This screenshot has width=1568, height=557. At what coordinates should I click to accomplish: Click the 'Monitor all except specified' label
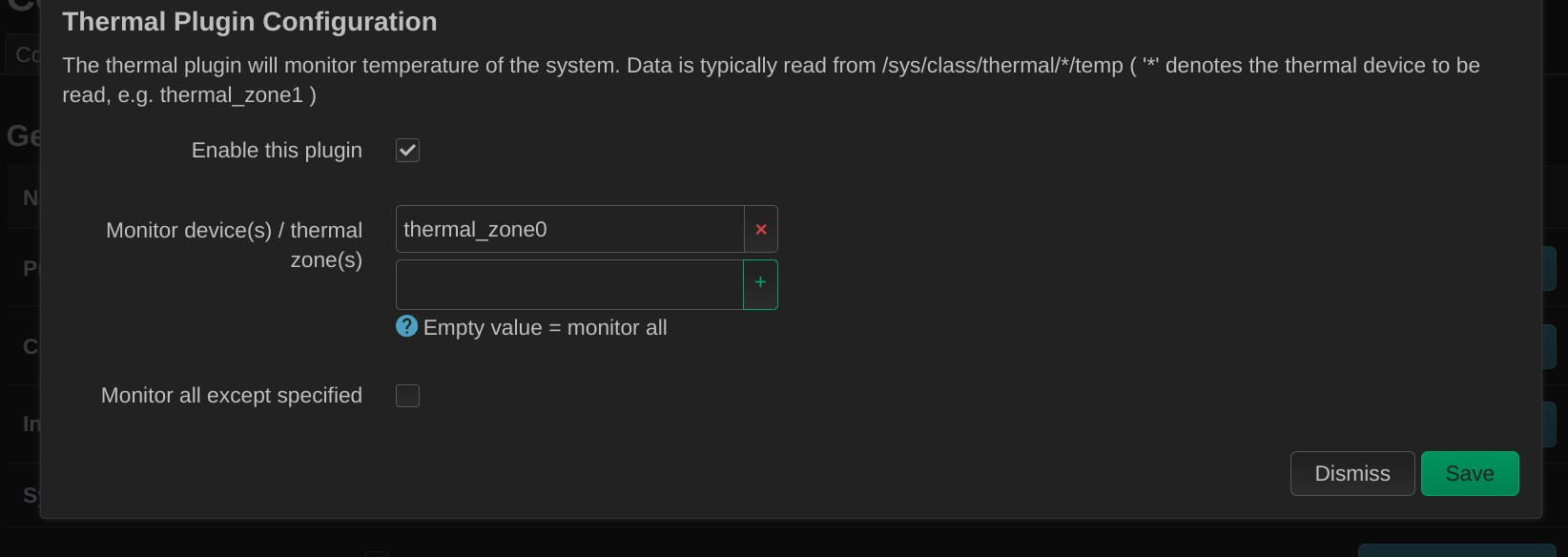tap(232, 395)
